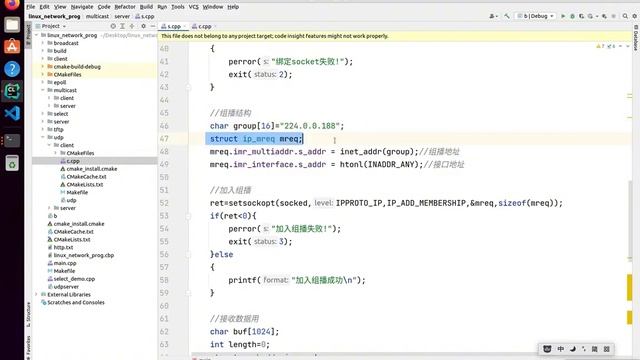Hide the Project panel with the minus icon
Screen dimensions: 640x360
(x=153, y=26)
